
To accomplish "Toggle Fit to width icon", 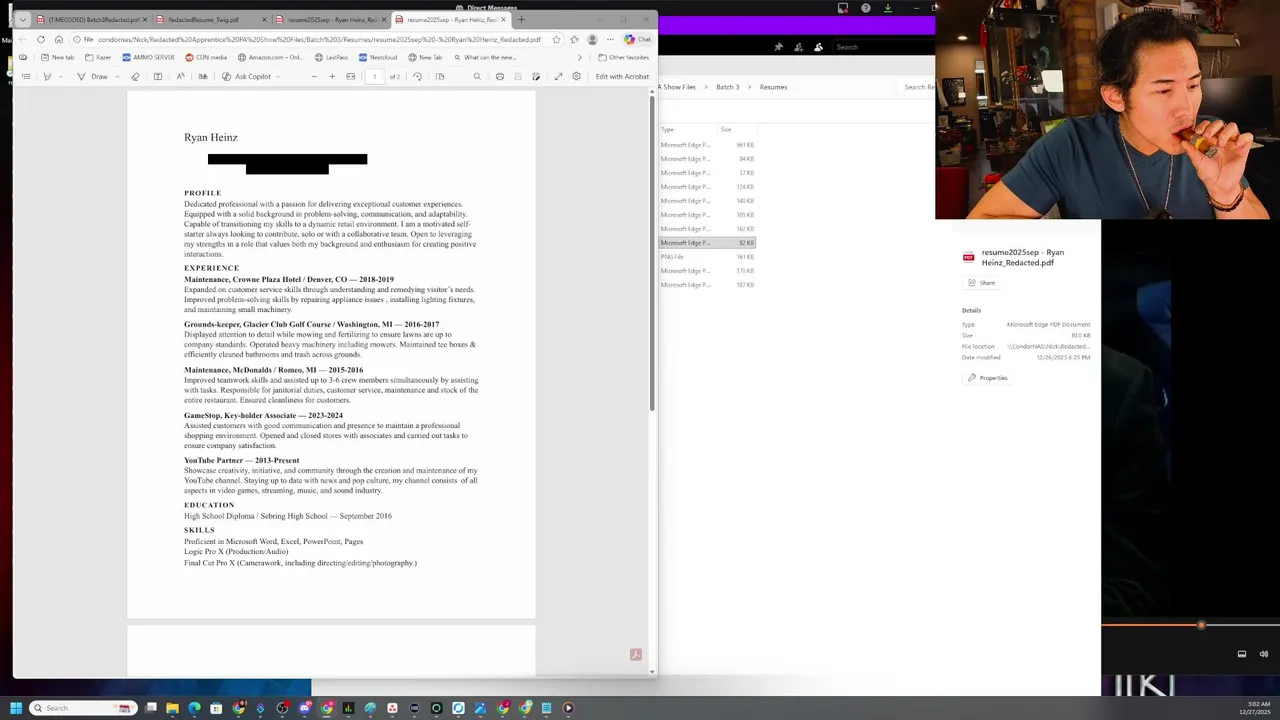I will pyautogui.click(x=351, y=76).
